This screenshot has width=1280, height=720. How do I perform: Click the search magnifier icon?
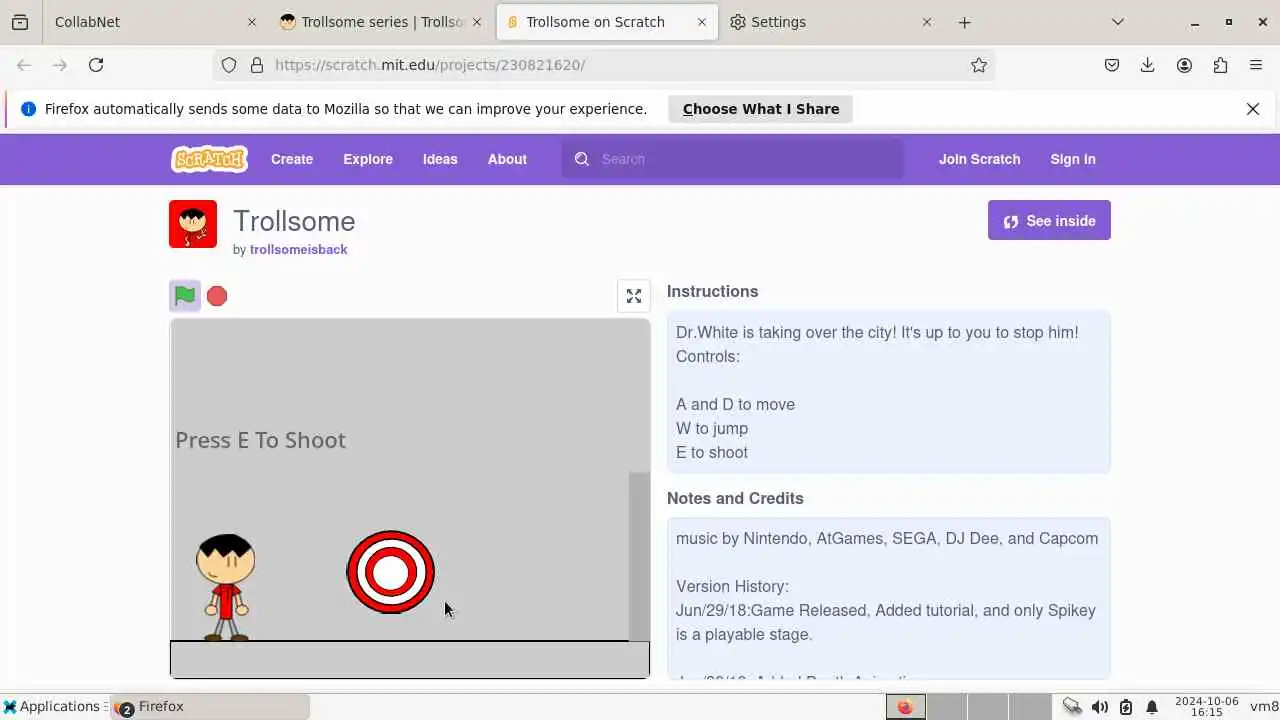[x=582, y=159]
